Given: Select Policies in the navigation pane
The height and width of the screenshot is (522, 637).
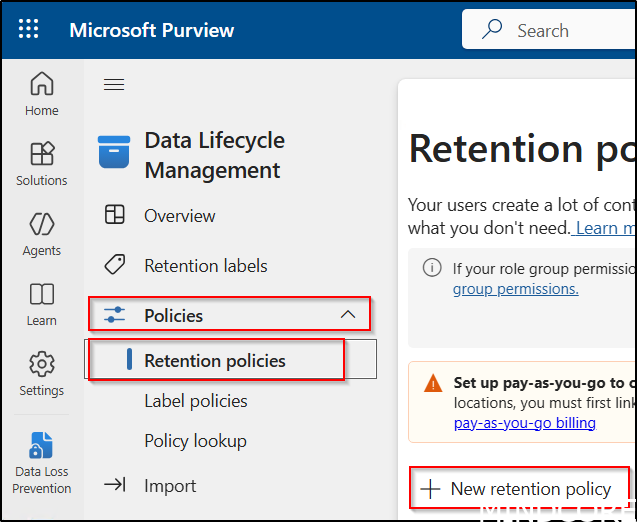Looking at the screenshot, I should (174, 315).
